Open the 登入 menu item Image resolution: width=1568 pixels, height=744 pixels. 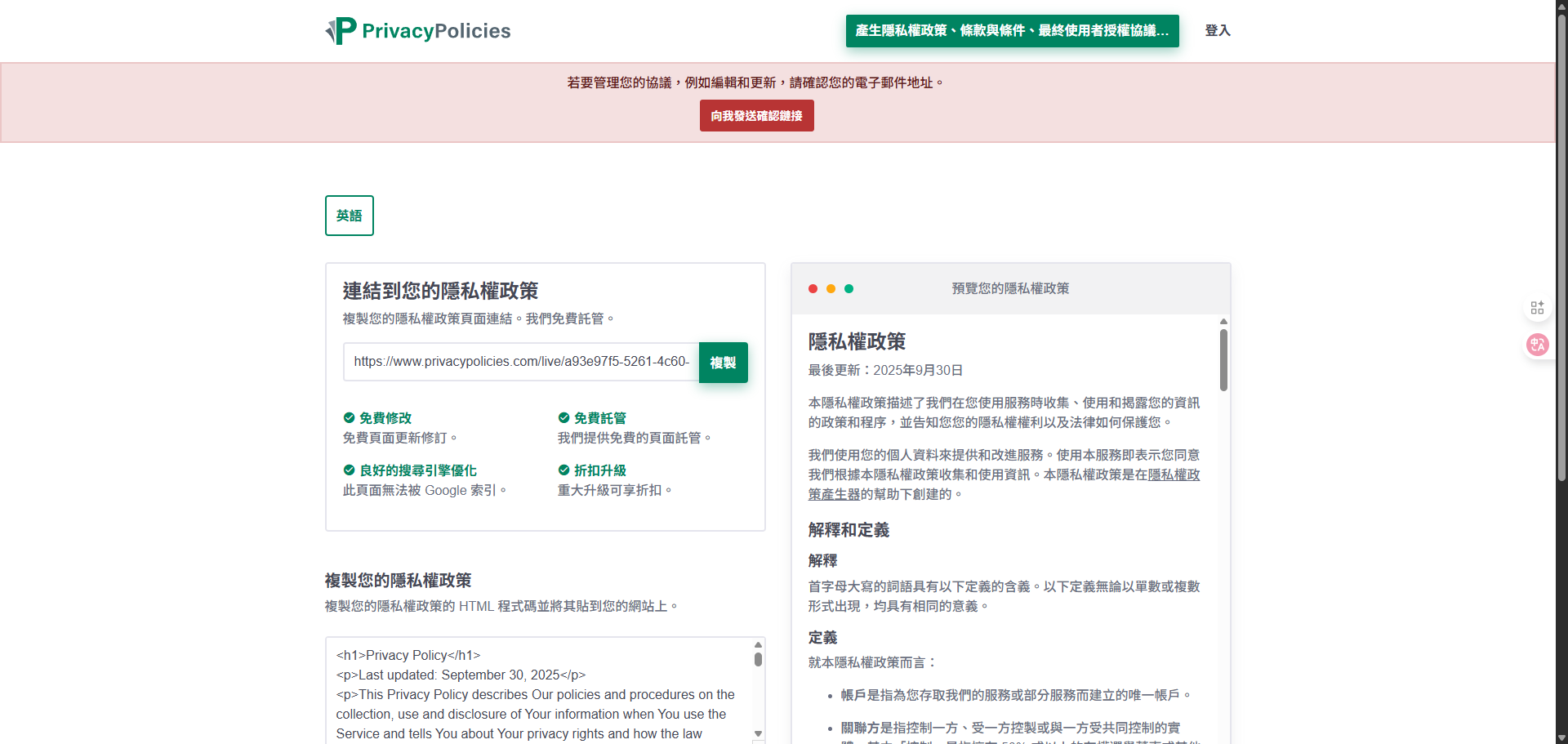pos(1218,30)
